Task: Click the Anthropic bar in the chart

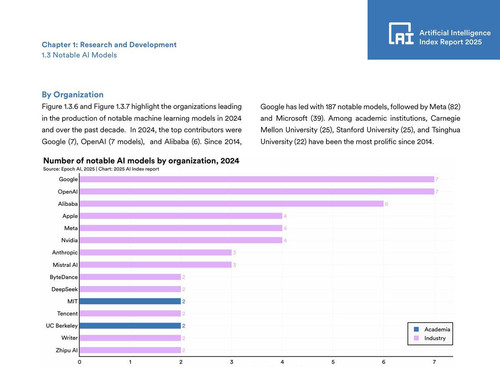Action: point(155,252)
